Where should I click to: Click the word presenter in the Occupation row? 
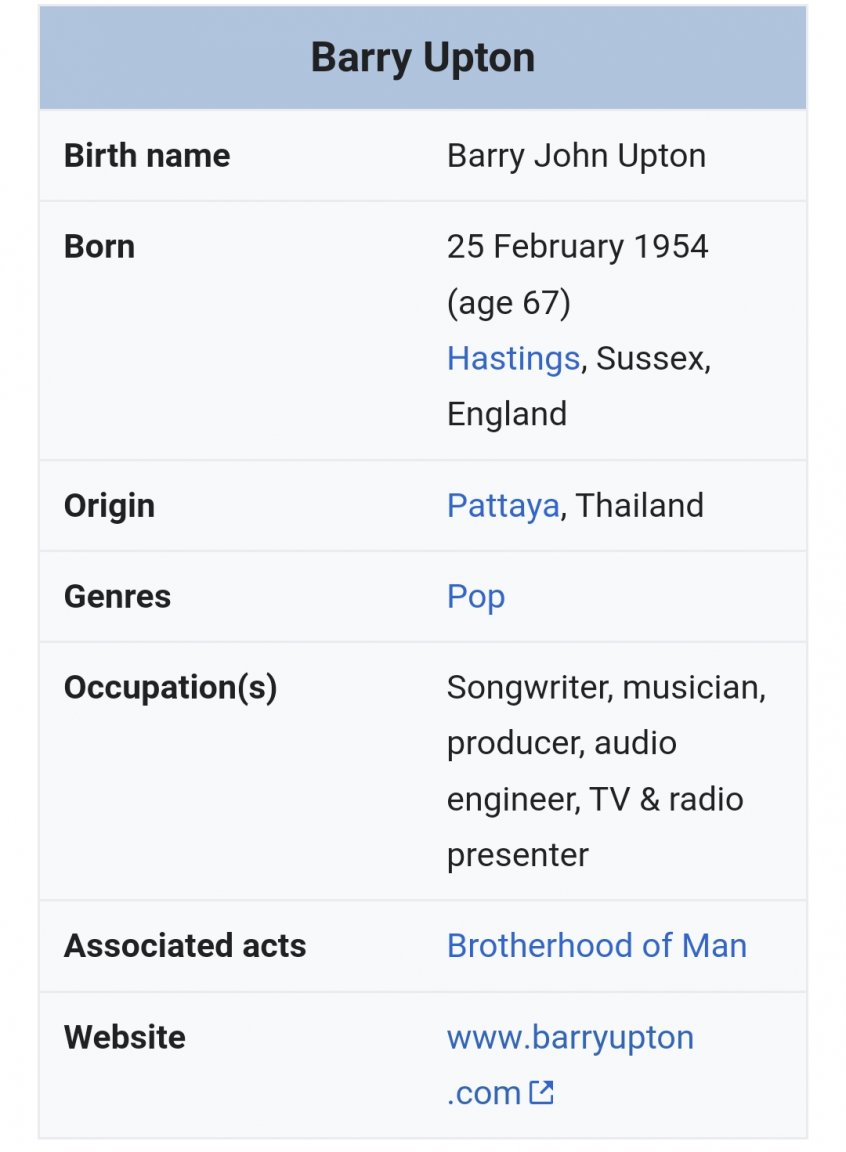(x=517, y=855)
